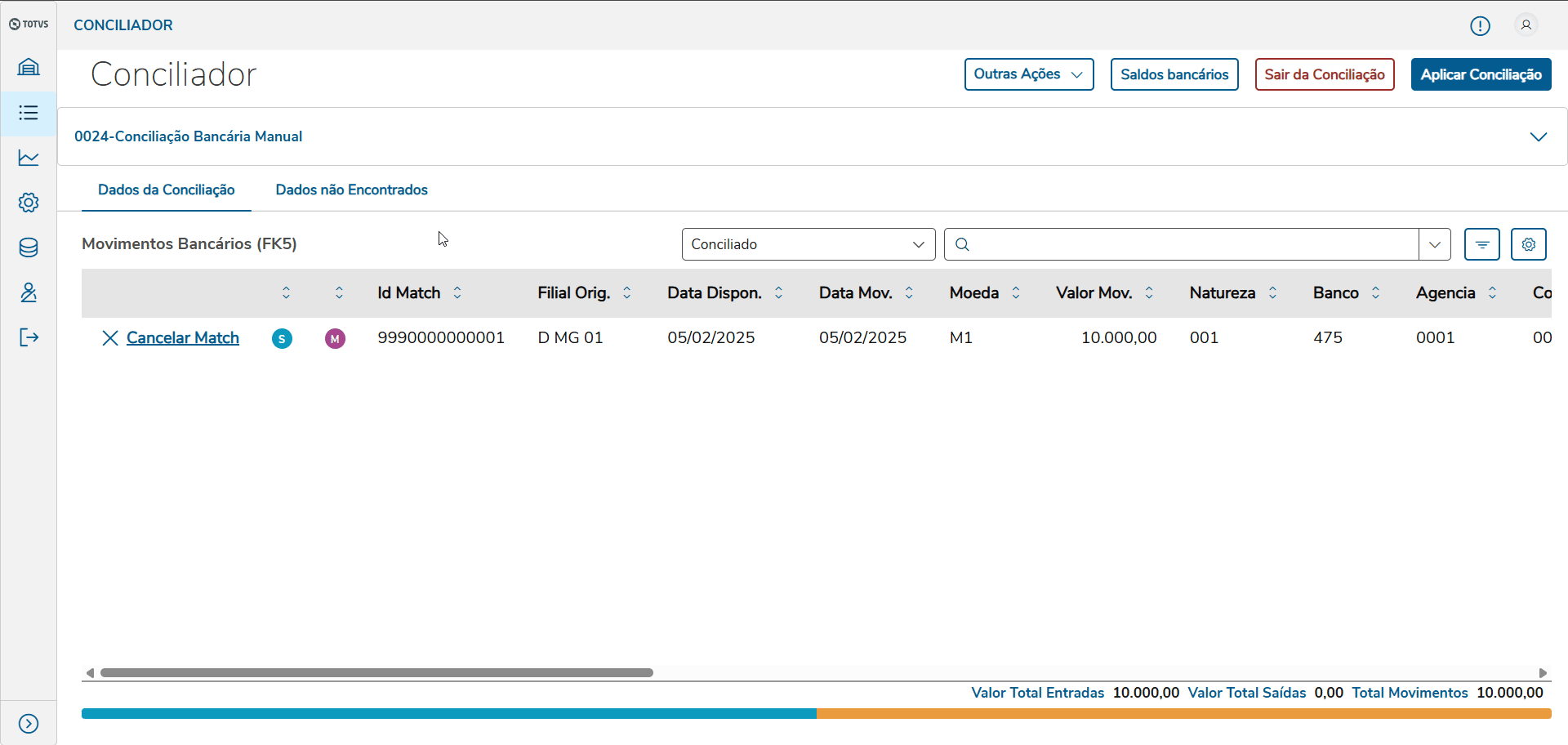Viewport: 1568px width, 745px height.
Task: Click the scrollbar left arrow
Action: 90,673
